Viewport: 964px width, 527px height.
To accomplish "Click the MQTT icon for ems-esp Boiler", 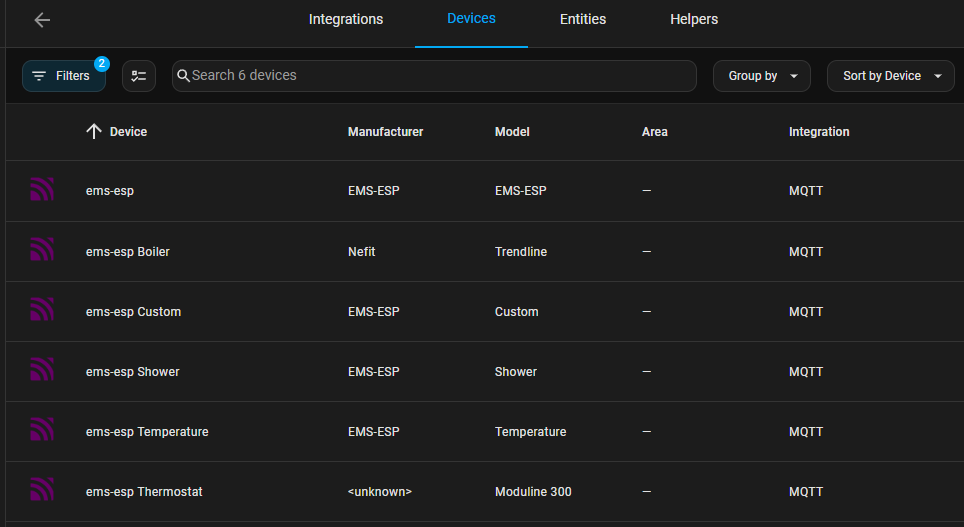I will coord(41,250).
